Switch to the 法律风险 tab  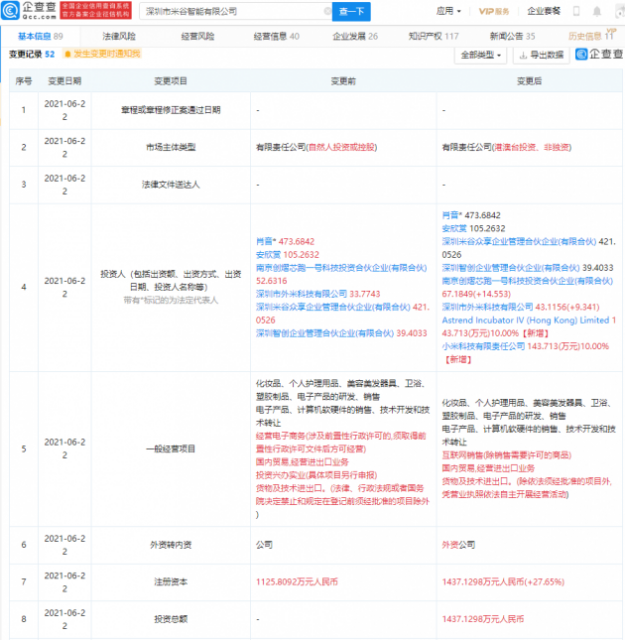pyautogui.click(x=119, y=36)
